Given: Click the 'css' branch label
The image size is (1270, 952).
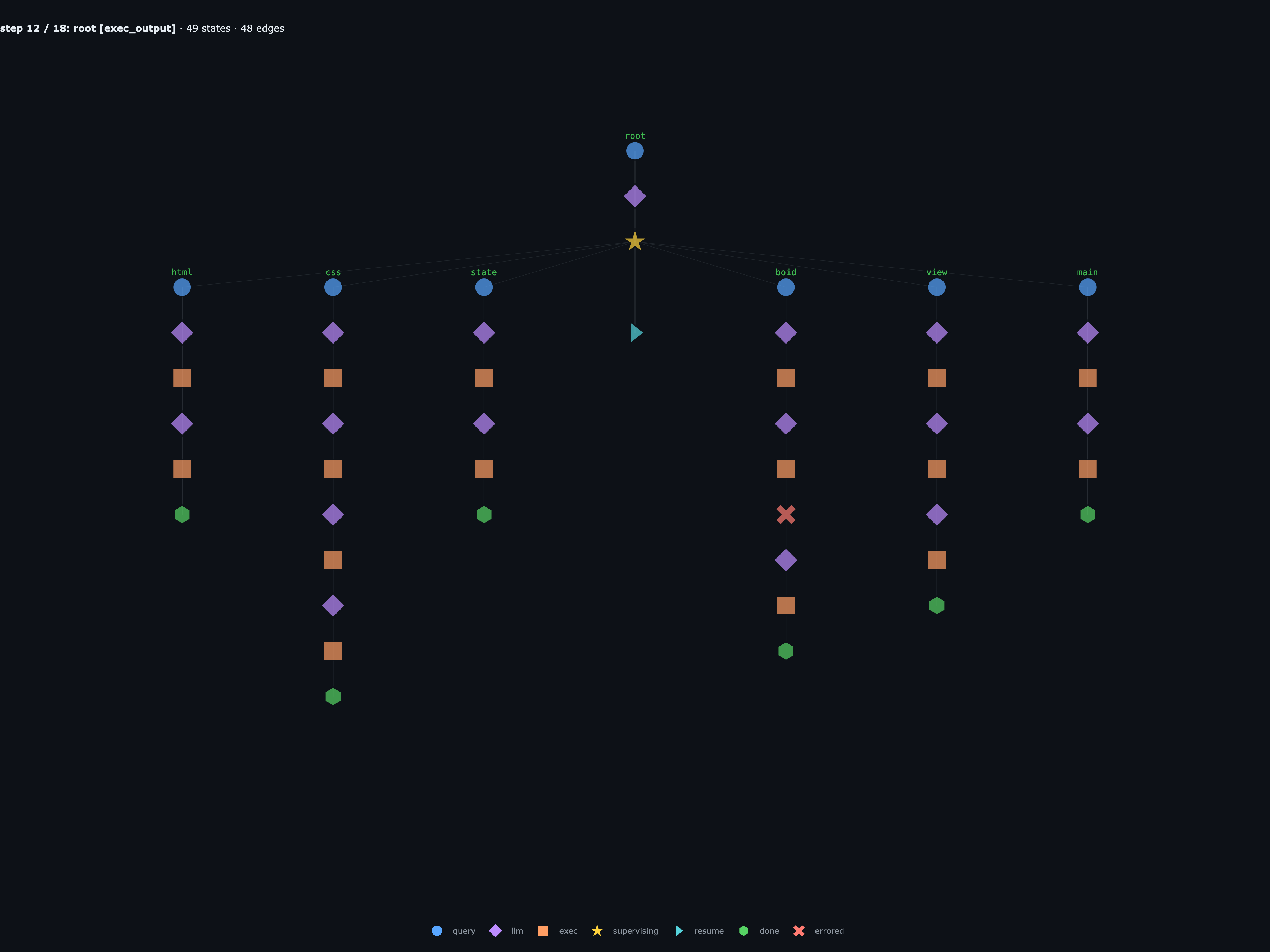Looking at the screenshot, I should [x=333, y=272].
